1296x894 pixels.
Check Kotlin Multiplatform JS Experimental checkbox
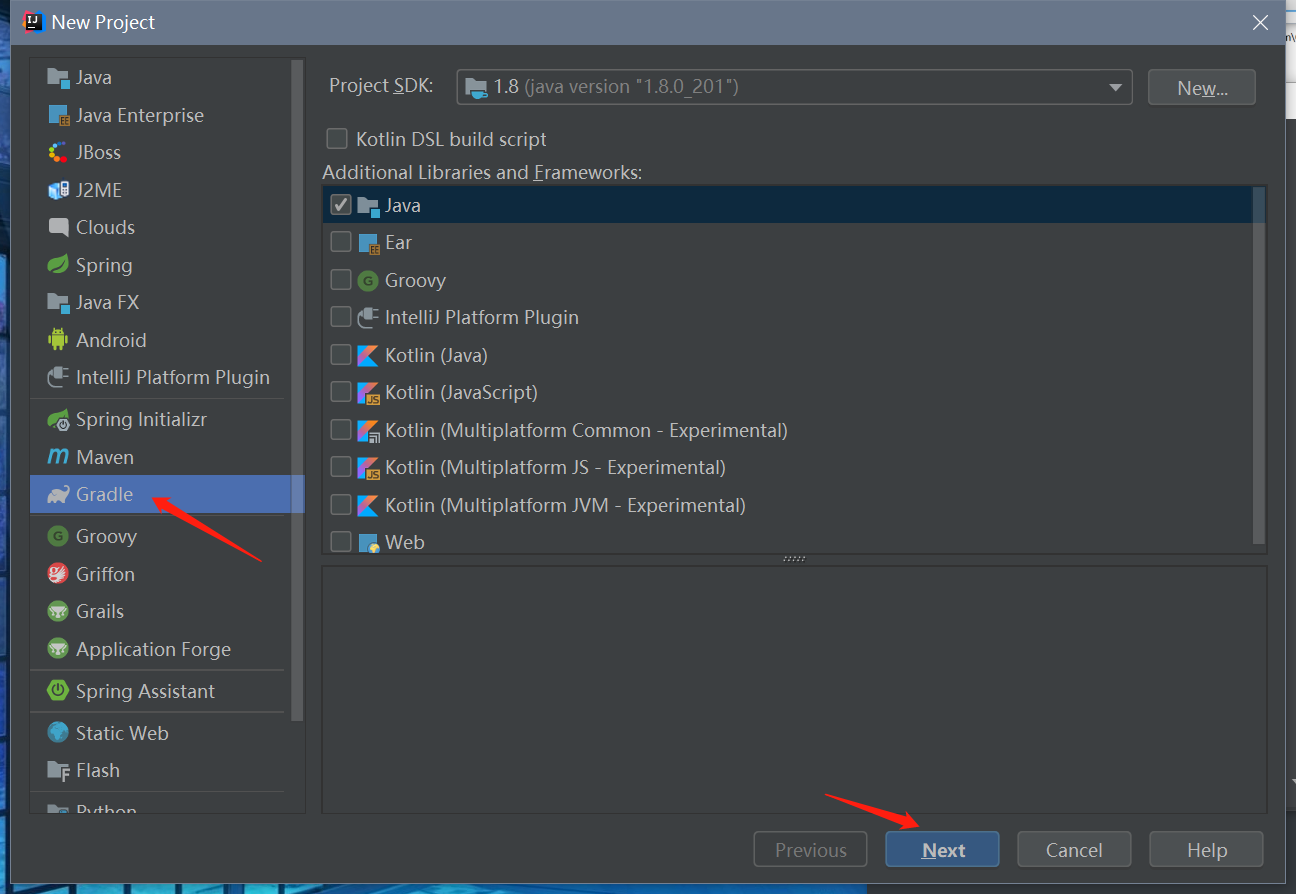tap(341, 467)
